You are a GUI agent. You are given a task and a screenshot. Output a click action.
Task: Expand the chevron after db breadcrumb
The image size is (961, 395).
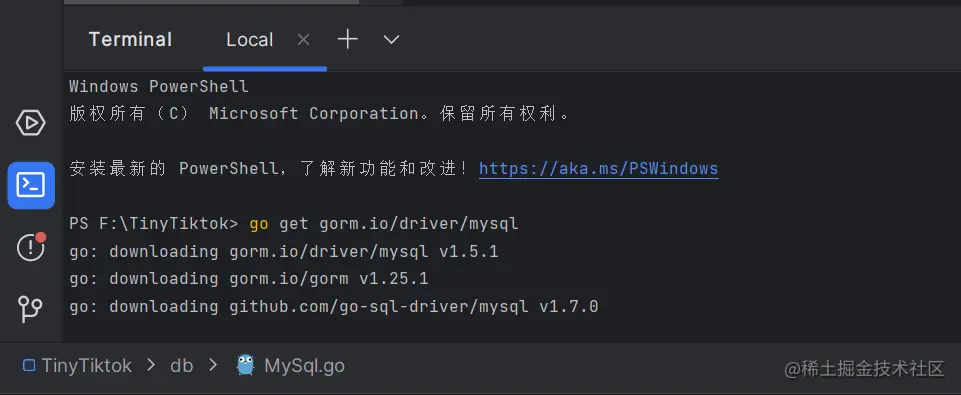pyautogui.click(x=213, y=366)
